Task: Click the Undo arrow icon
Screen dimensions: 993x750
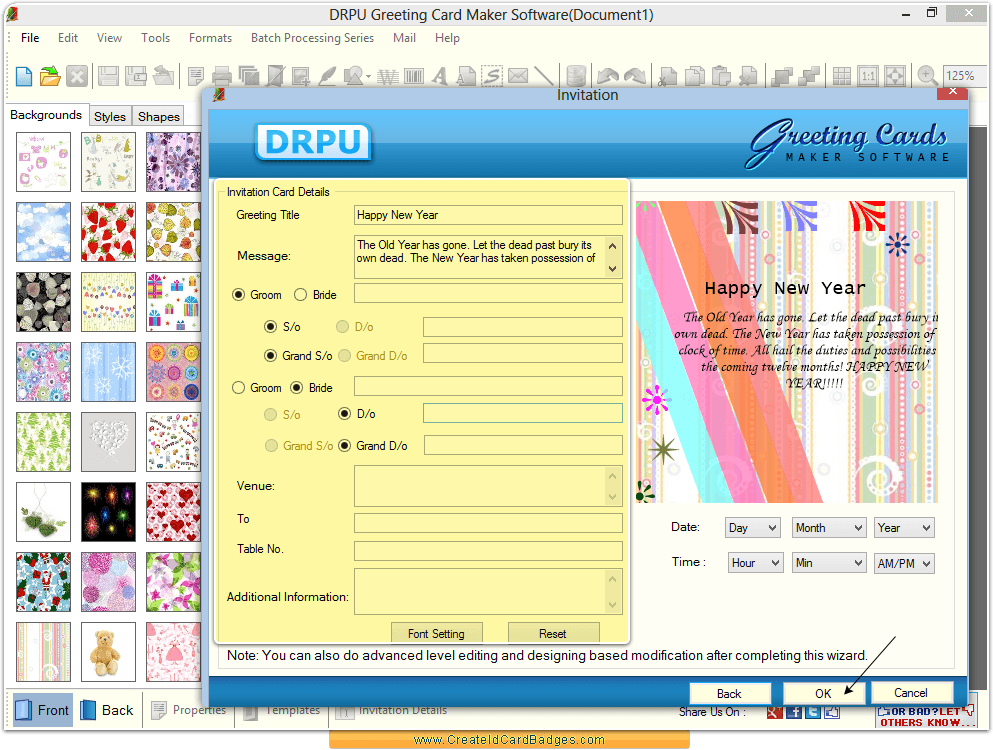Action: (608, 76)
